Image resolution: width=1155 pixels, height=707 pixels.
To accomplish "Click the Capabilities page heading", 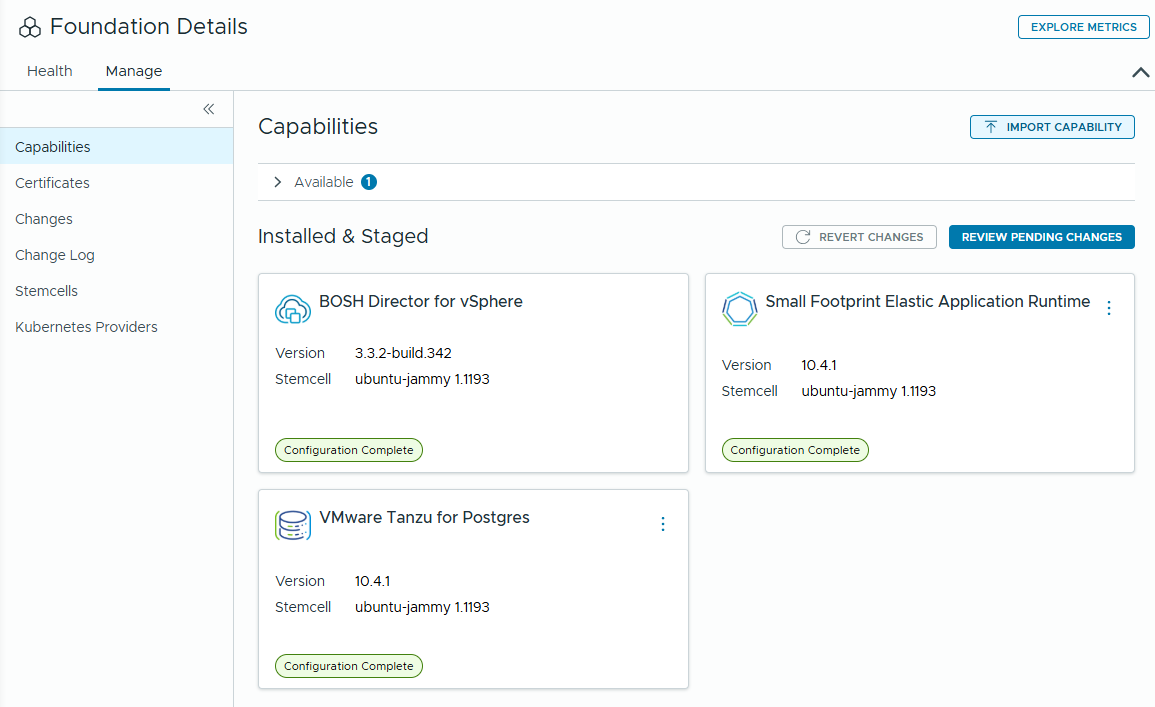I will coord(317,127).
